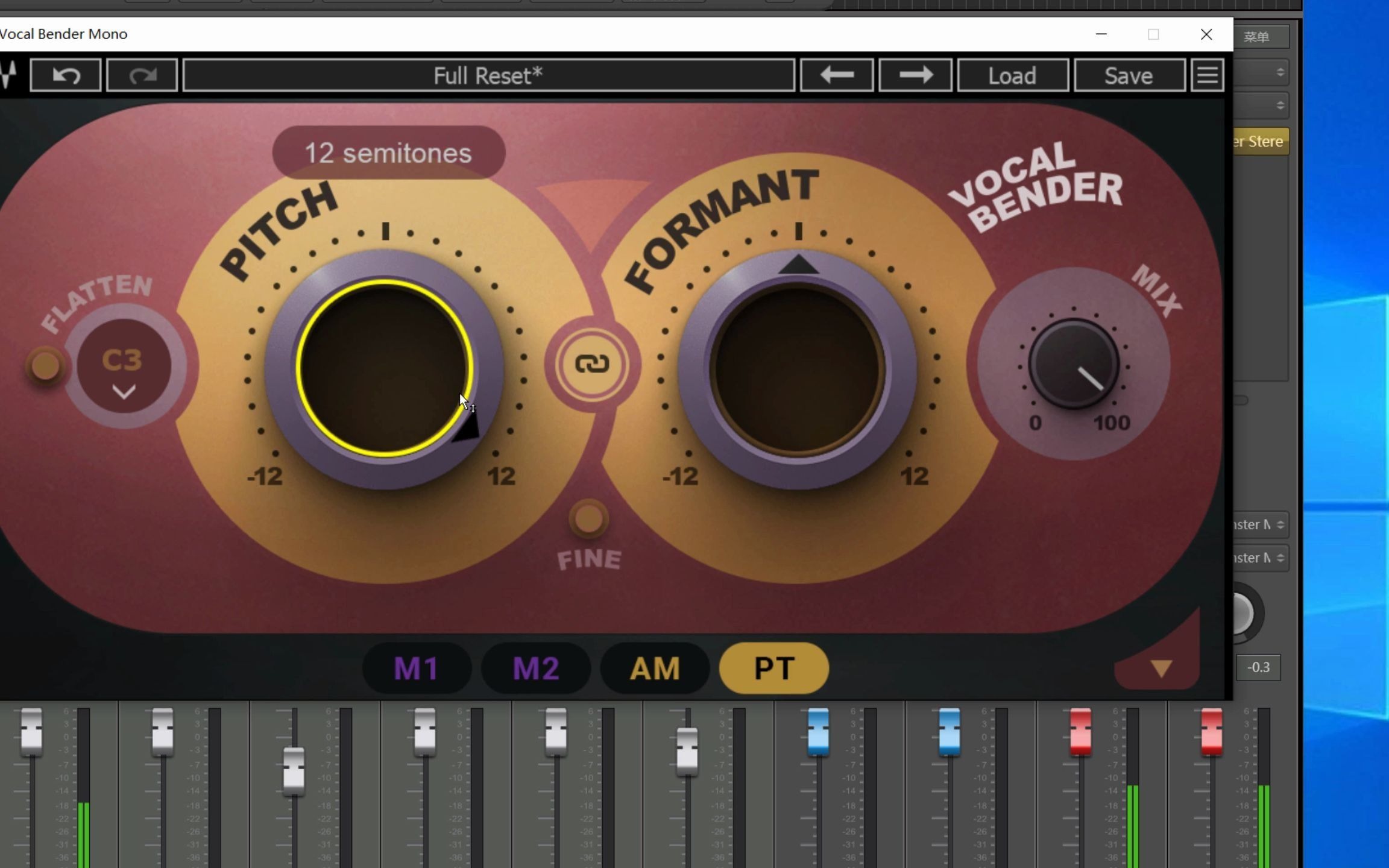The width and height of the screenshot is (1389, 868).
Task: Click the Formant knob center
Action: tap(798, 368)
